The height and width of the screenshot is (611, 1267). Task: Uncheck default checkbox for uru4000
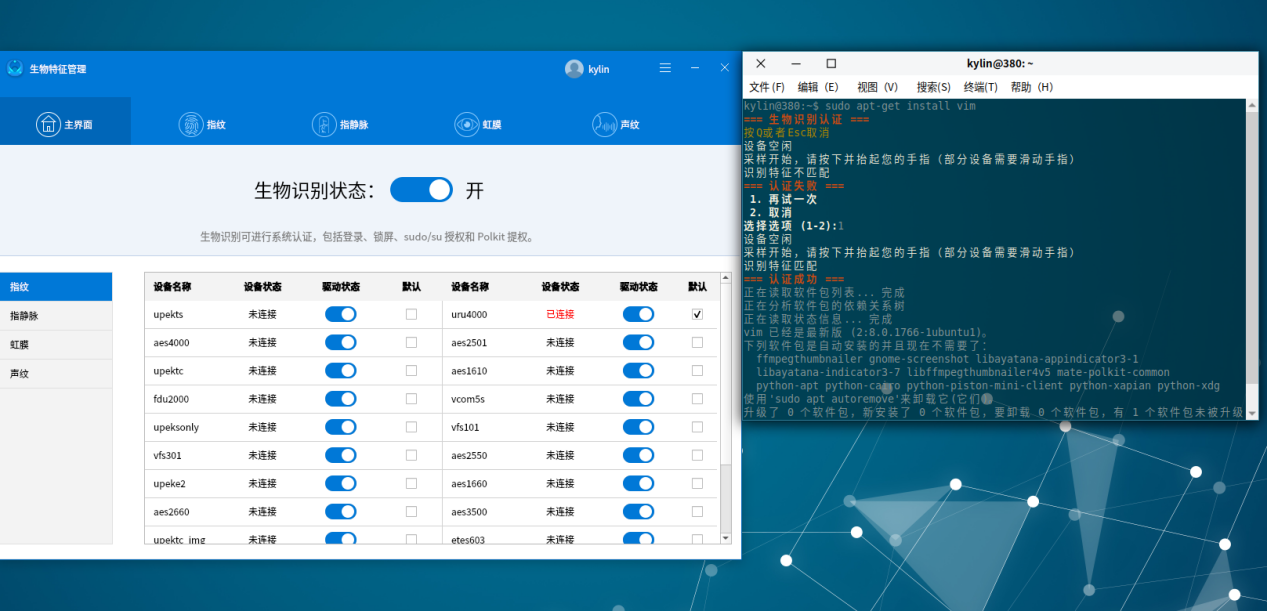pyautogui.click(x=697, y=314)
